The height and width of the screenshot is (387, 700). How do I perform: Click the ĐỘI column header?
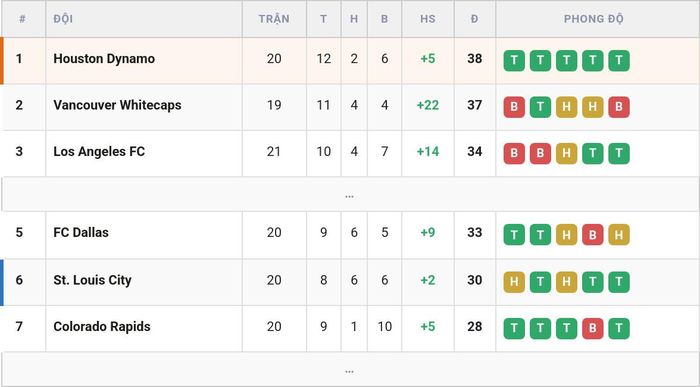63,19
